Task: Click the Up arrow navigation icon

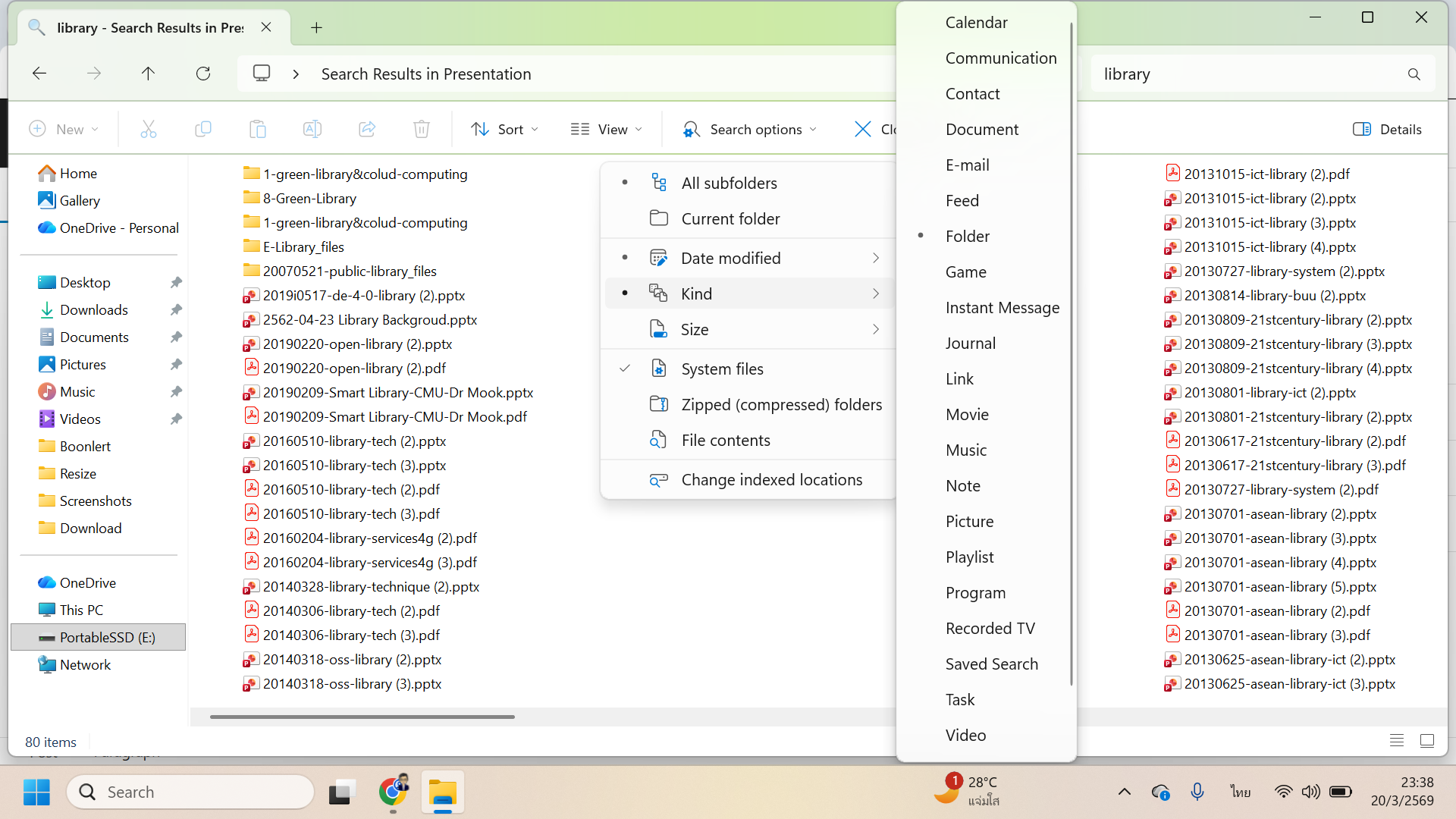Action: tap(148, 74)
